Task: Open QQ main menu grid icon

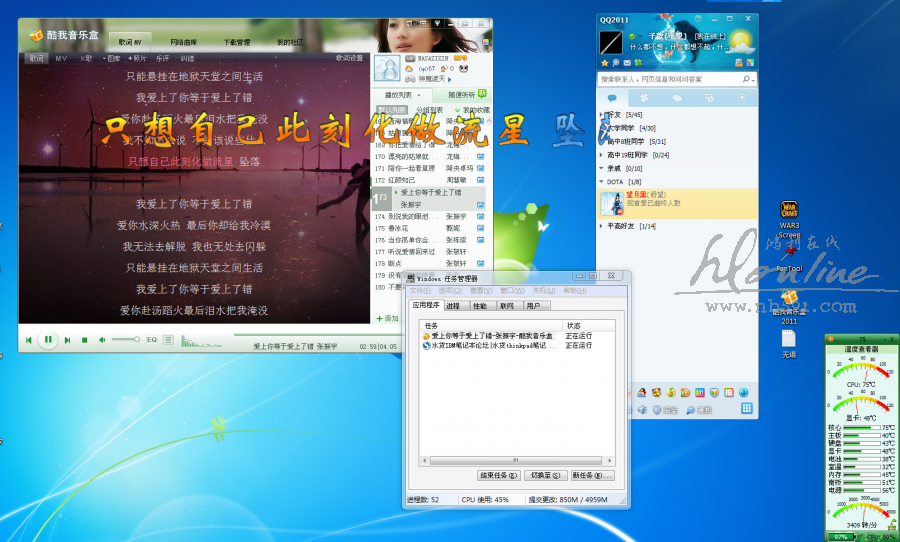Action: (x=746, y=409)
